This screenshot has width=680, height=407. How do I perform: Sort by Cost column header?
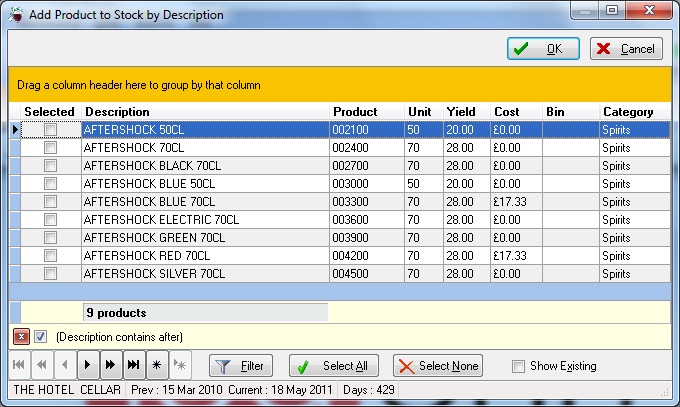click(516, 112)
